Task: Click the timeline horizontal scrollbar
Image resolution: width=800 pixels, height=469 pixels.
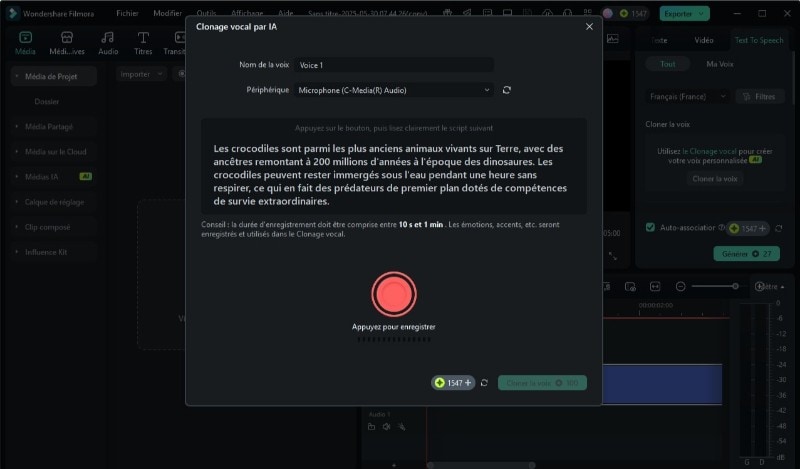Action: (481, 465)
